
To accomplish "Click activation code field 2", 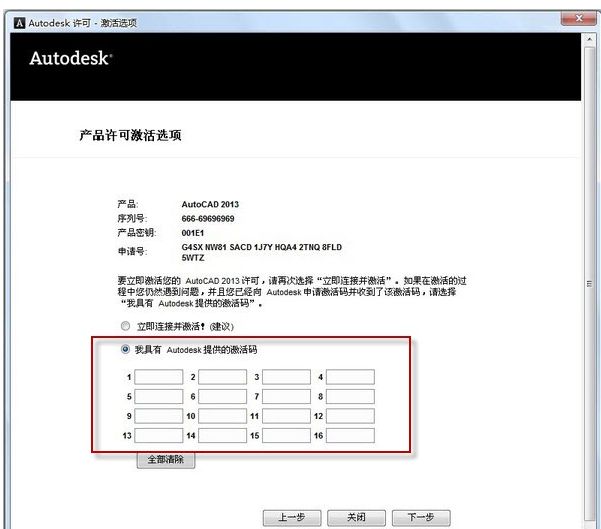I will 222,377.
